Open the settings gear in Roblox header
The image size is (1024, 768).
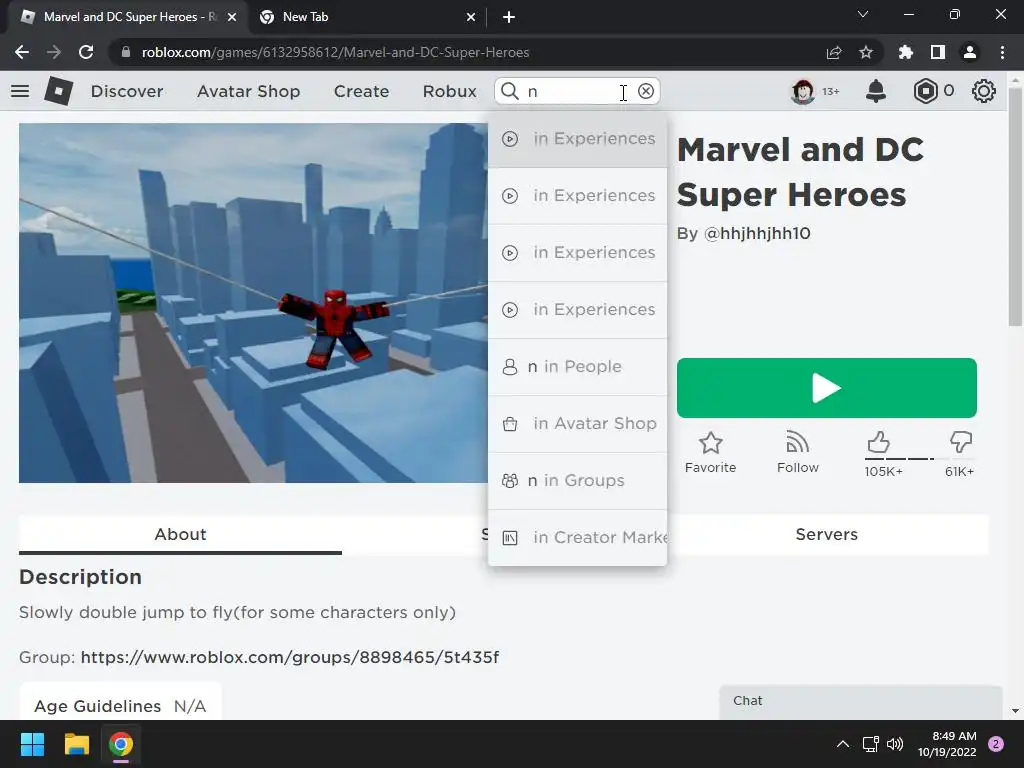(x=984, y=91)
